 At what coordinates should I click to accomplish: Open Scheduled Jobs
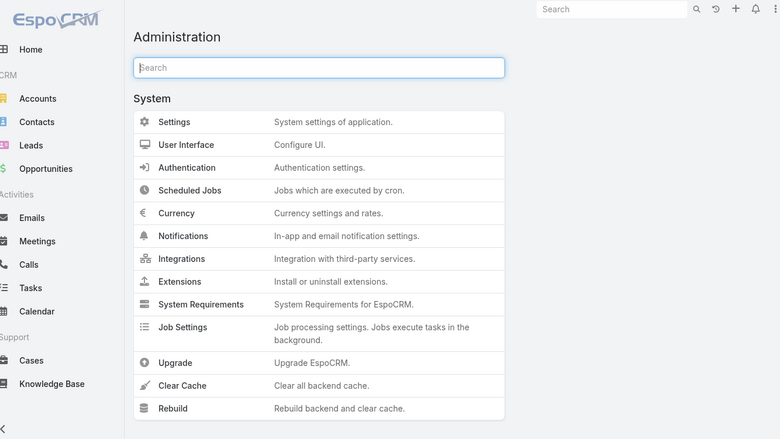[190, 190]
